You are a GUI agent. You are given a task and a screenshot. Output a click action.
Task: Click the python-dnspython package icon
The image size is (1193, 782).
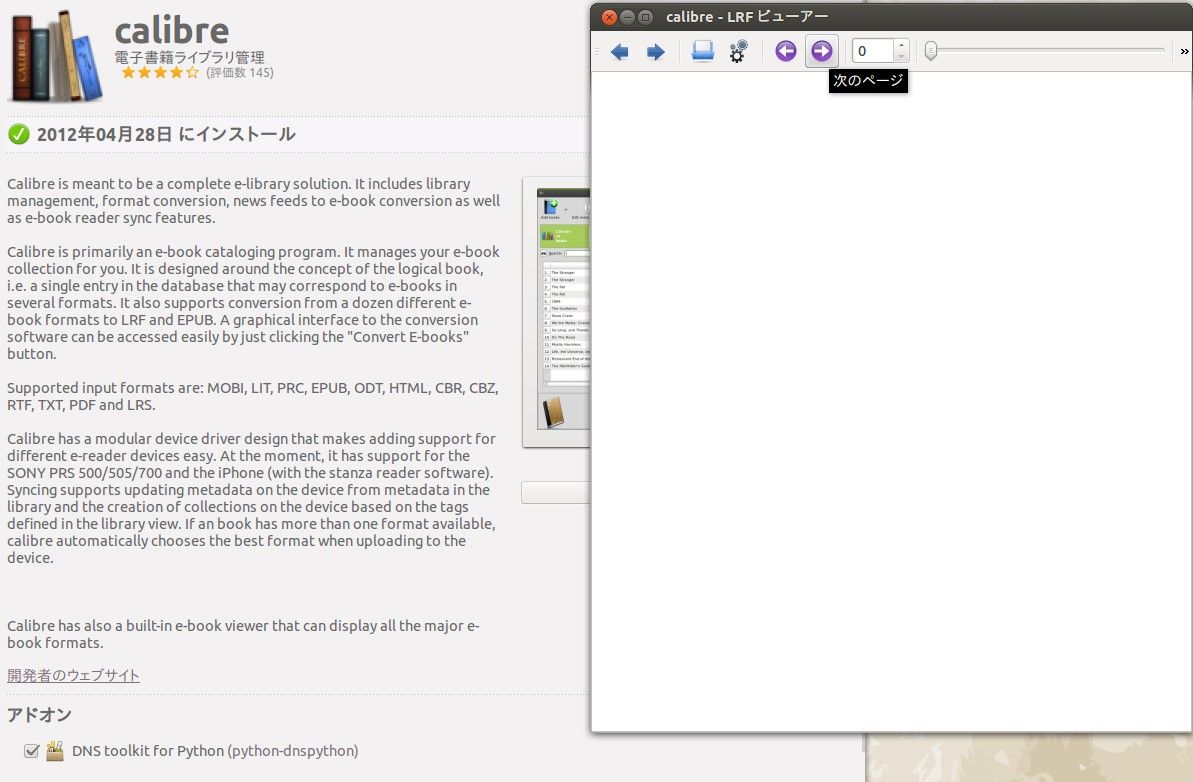point(55,751)
